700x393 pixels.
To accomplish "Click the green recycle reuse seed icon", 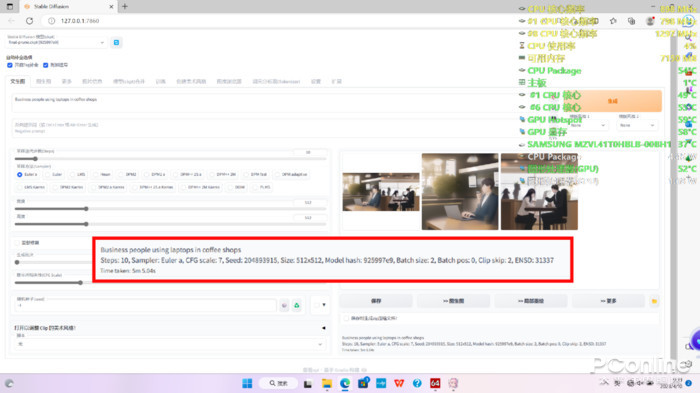I will 297,305.
